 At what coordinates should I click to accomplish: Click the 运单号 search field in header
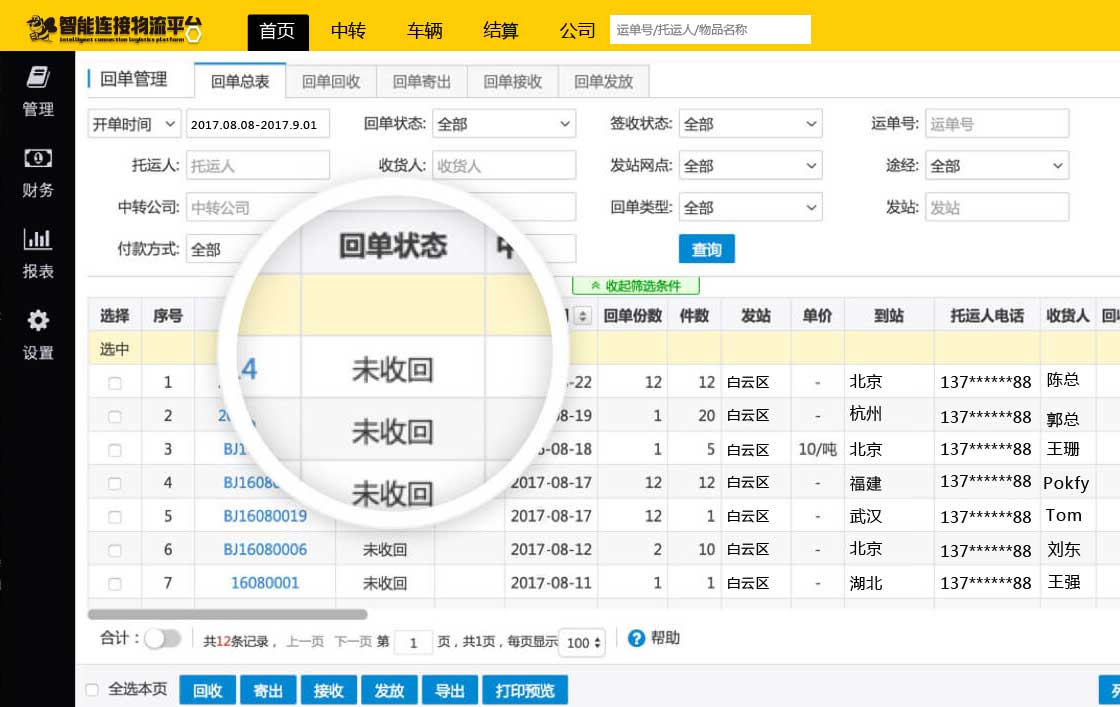tap(710, 30)
